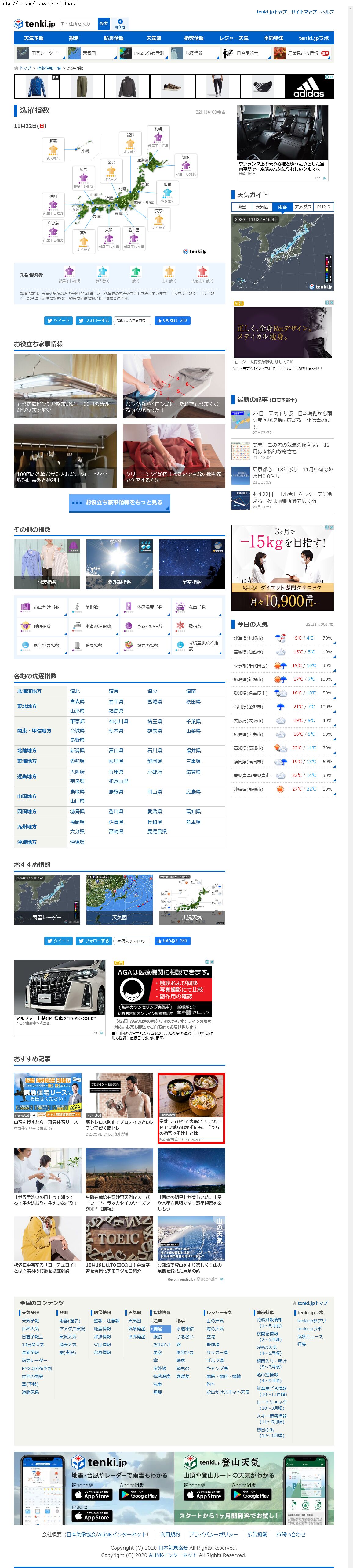
Task: Open the 雨雲レーダー thumbnail in おすすめ情報
Action: point(47,899)
